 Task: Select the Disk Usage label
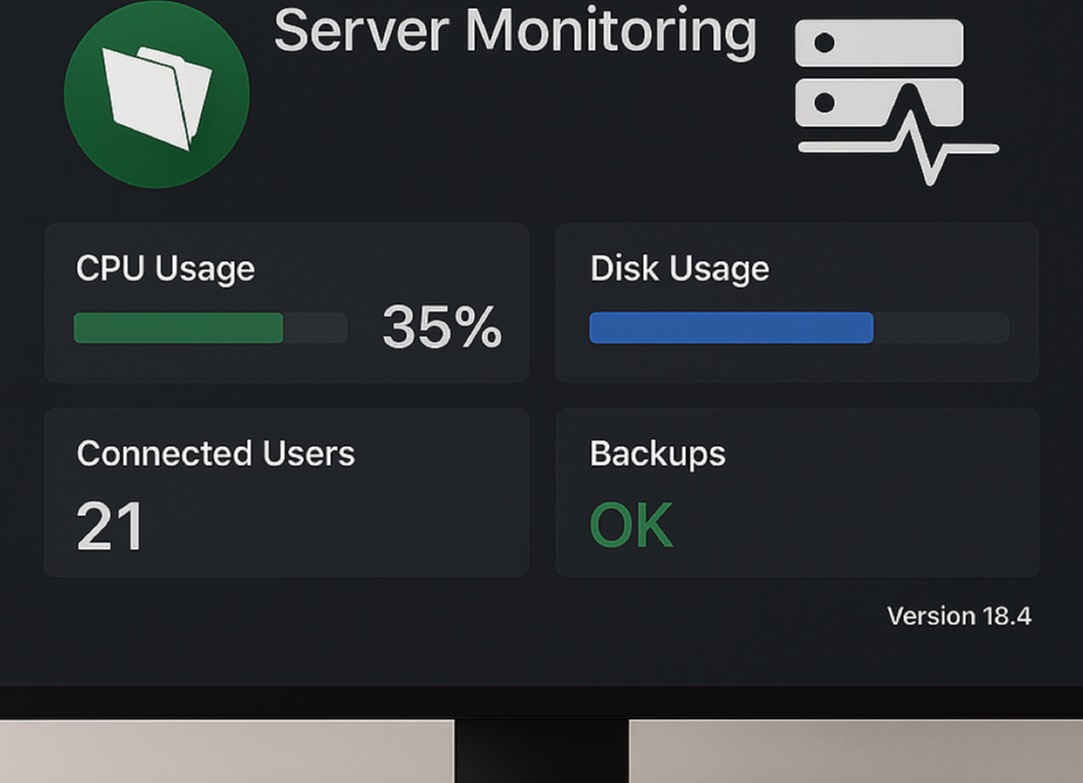click(x=679, y=268)
